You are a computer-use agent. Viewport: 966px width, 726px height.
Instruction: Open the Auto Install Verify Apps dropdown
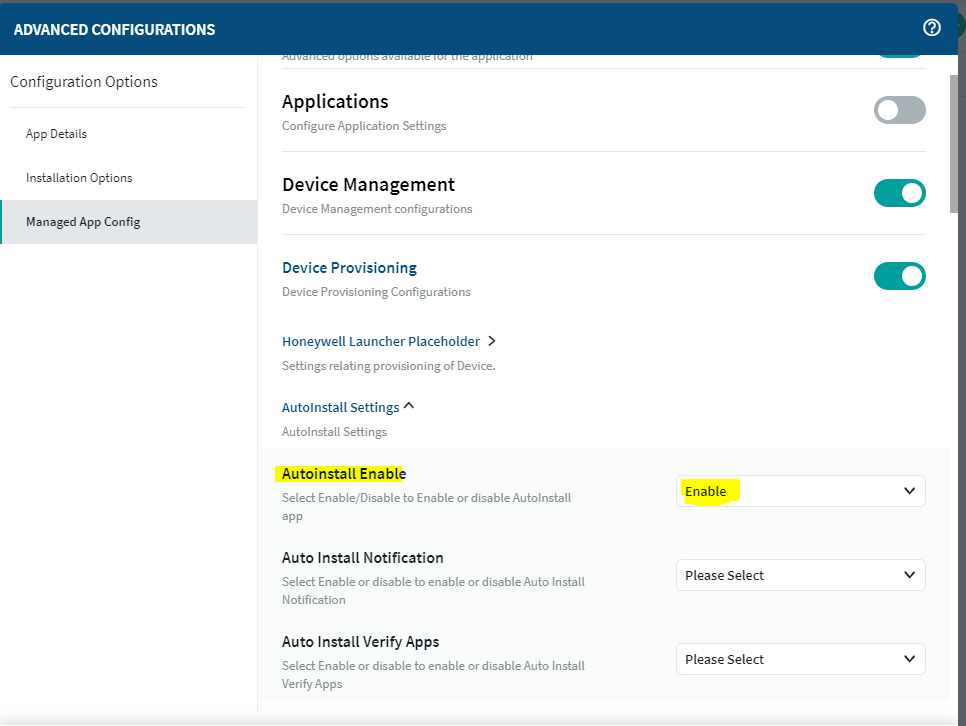point(800,659)
